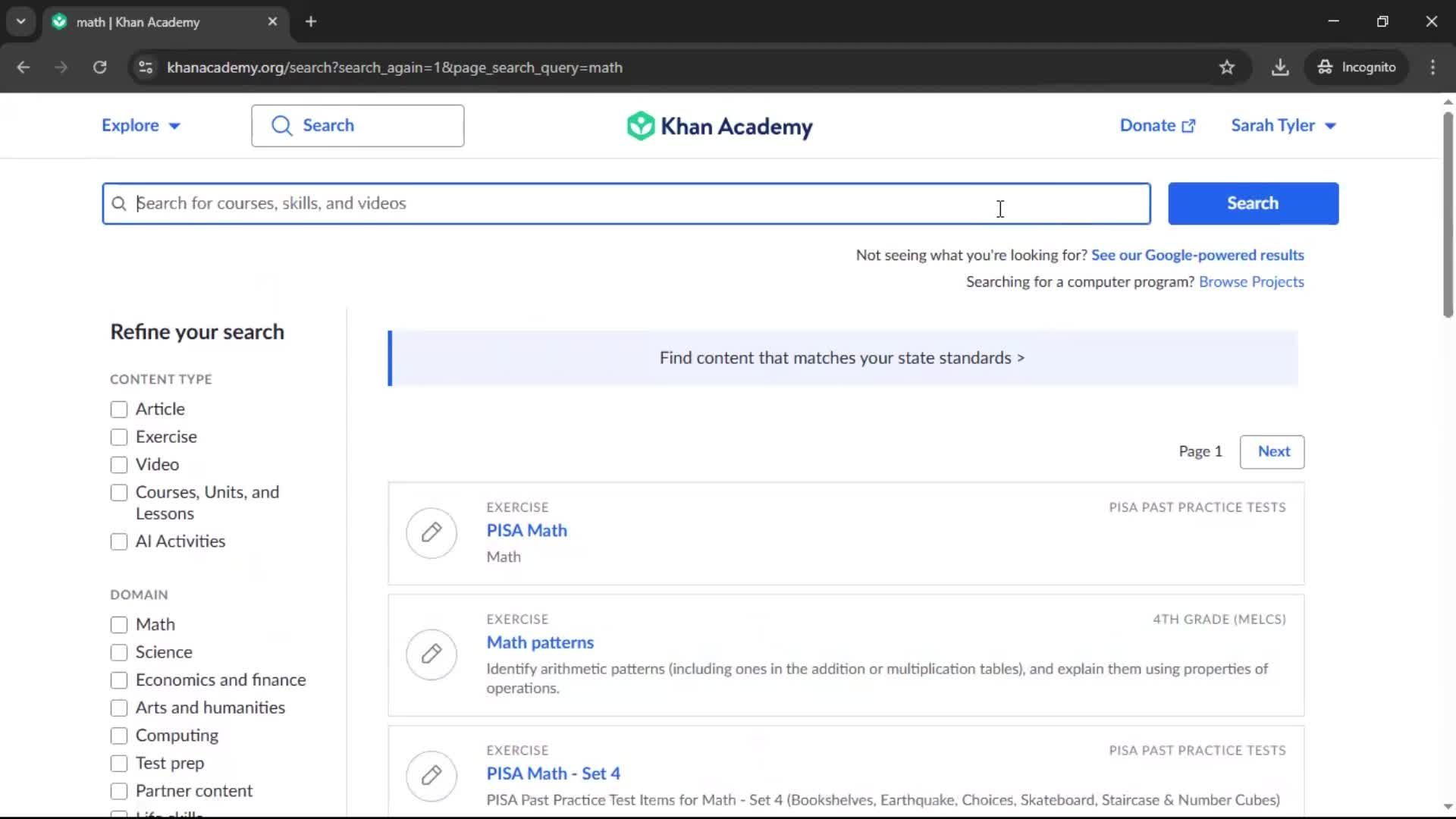Image resolution: width=1456 pixels, height=819 pixels.
Task: Click the pencil icon beside PISA Math - Set 4
Action: (431, 776)
